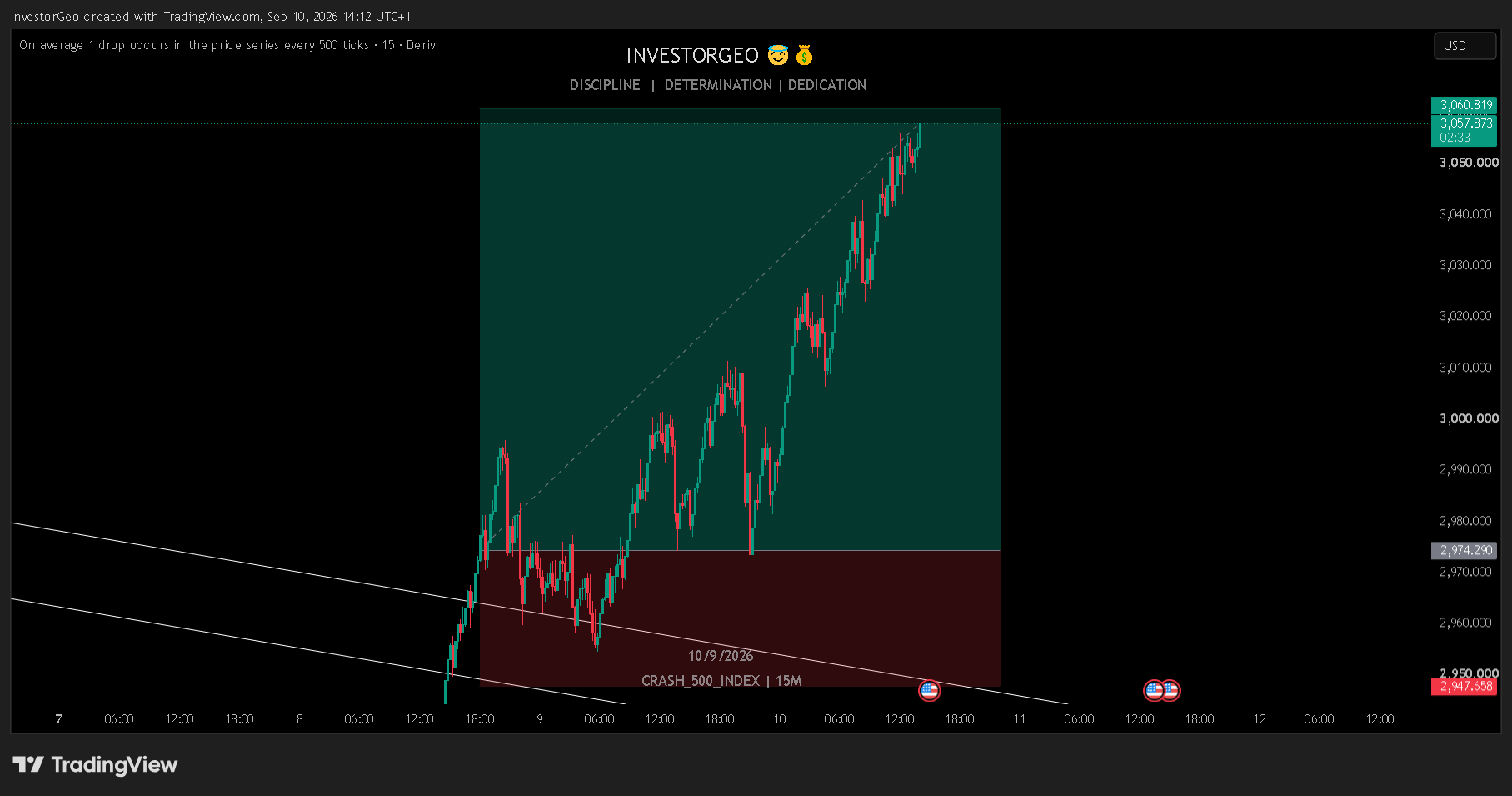Click the angel emoji beside INVESTORGEO
The image size is (1512, 796).
pyautogui.click(x=778, y=55)
